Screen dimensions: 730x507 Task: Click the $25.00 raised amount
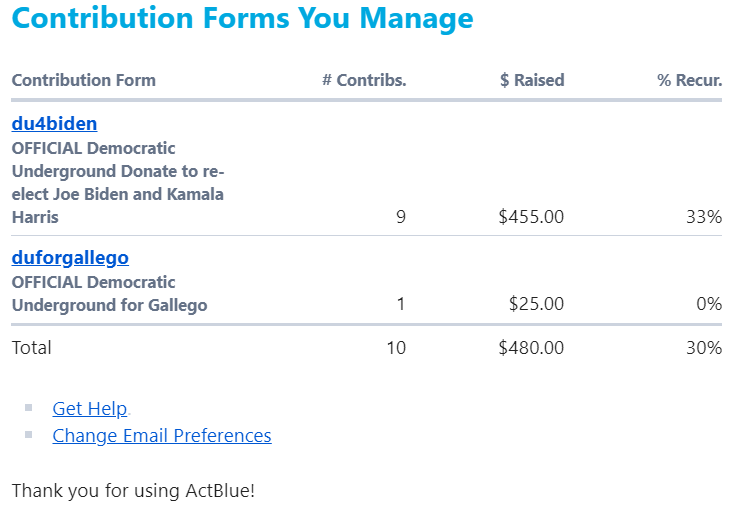pyautogui.click(x=536, y=304)
